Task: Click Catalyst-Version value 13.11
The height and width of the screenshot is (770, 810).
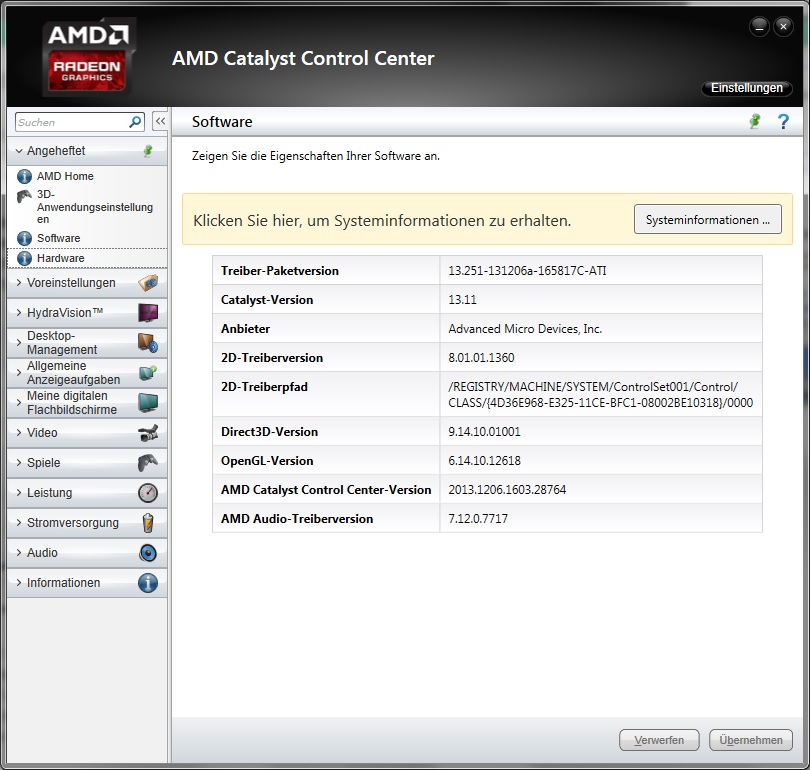Action: click(x=462, y=300)
